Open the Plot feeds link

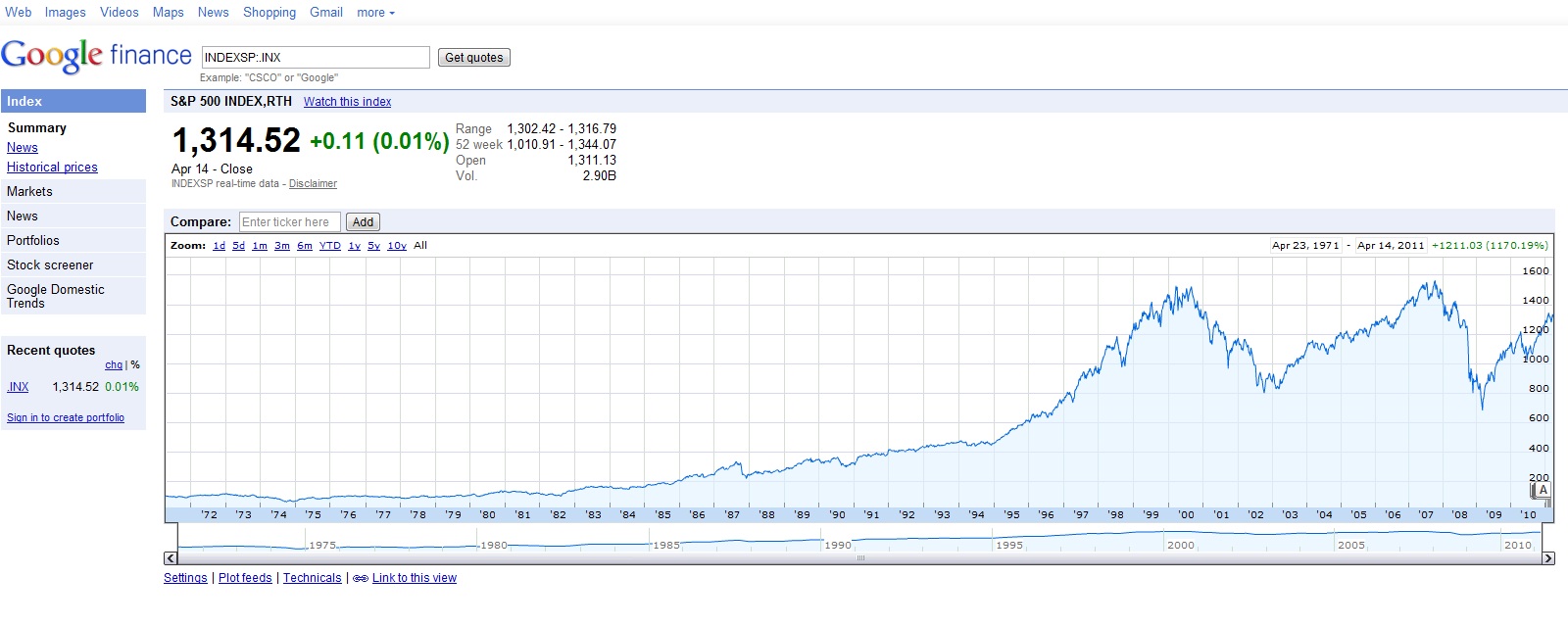[x=245, y=578]
